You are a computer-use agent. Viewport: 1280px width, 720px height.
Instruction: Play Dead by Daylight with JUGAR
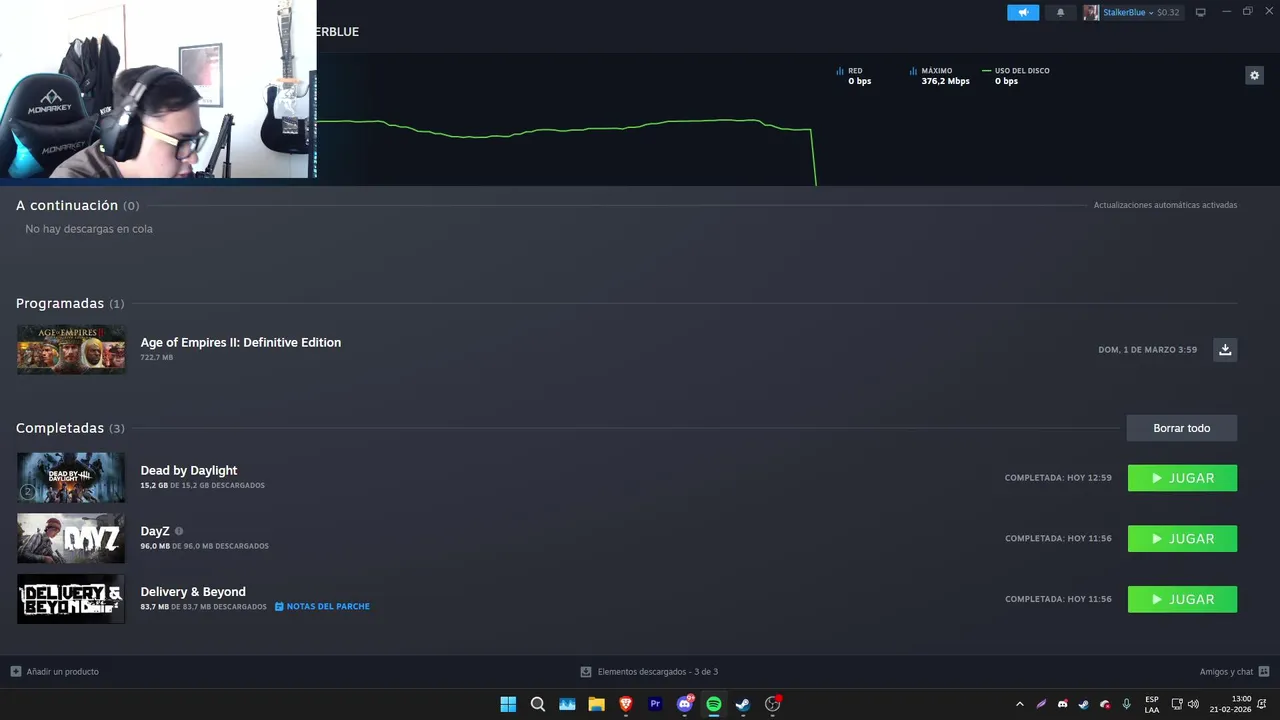point(1182,478)
